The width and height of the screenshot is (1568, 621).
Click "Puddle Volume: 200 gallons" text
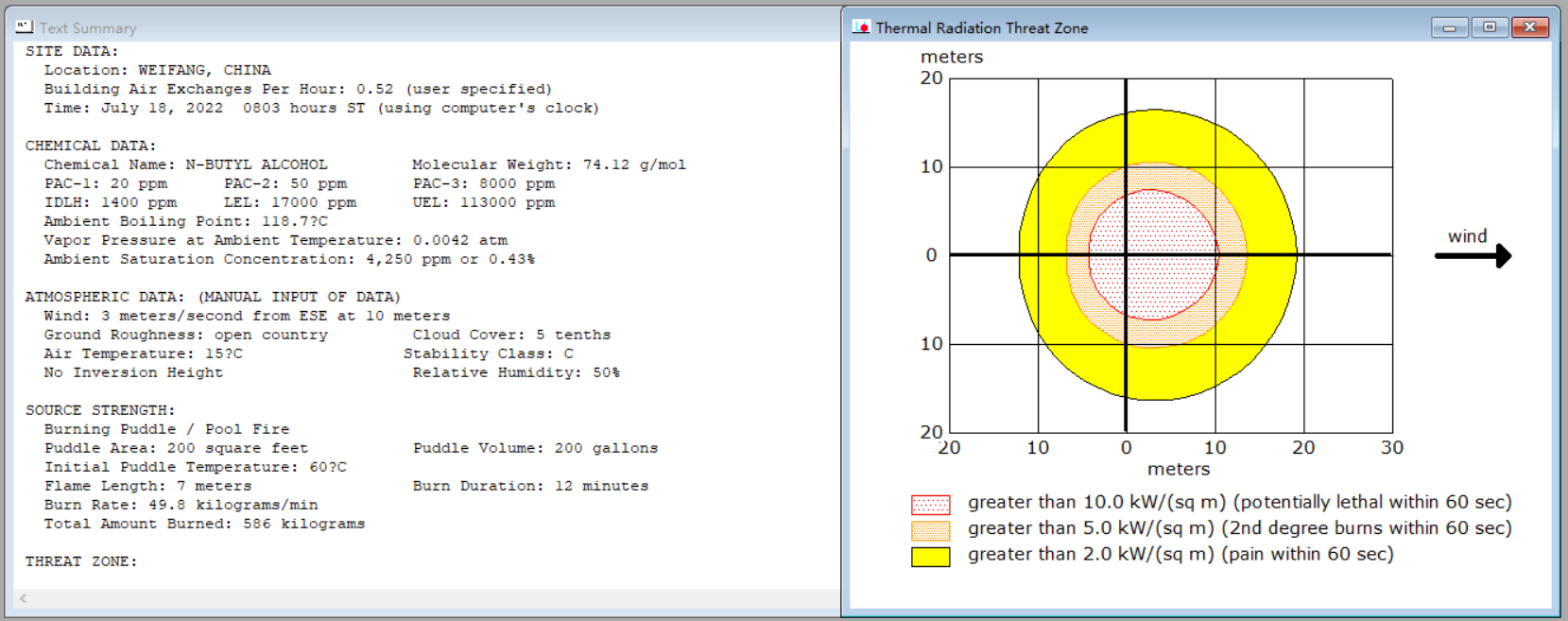coord(535,448)
